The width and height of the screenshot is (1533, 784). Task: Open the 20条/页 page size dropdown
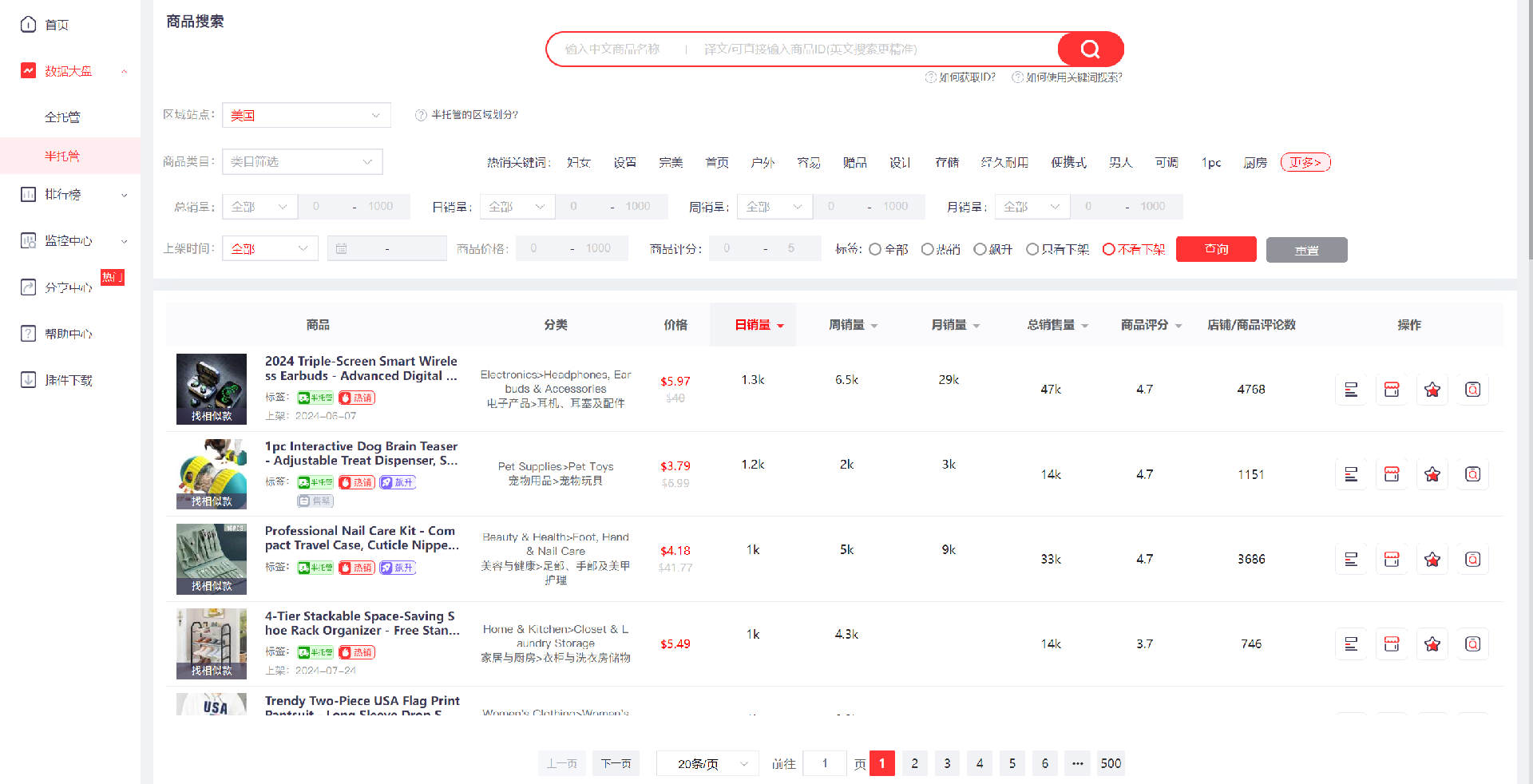(707, 763)
